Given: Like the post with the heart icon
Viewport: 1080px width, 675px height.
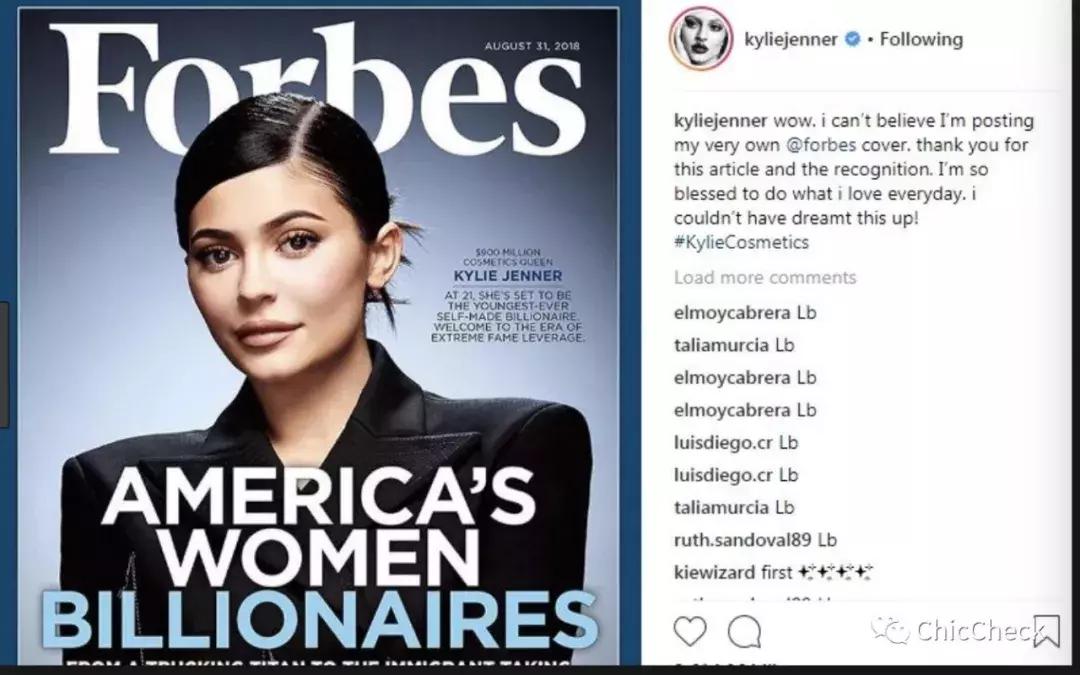Looking at the screenshot, I should tap(689, 631).
